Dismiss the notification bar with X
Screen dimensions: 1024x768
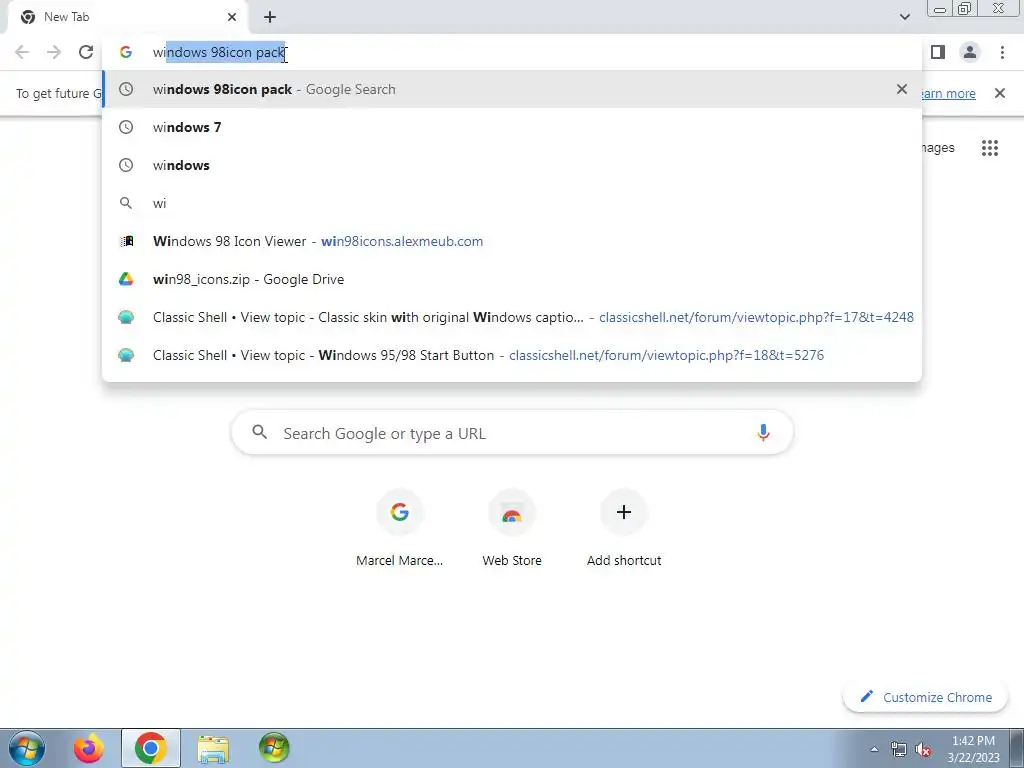1000,93
